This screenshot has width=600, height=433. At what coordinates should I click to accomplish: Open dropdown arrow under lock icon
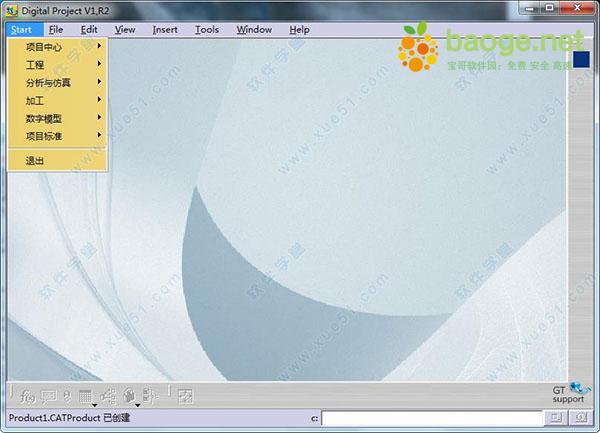[137, 405]
